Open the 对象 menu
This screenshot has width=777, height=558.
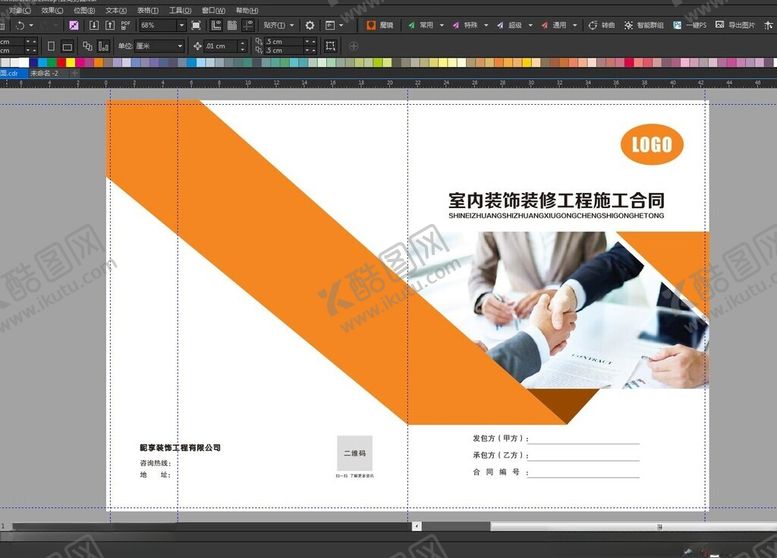pyautogui.click(x=20, y=10)
